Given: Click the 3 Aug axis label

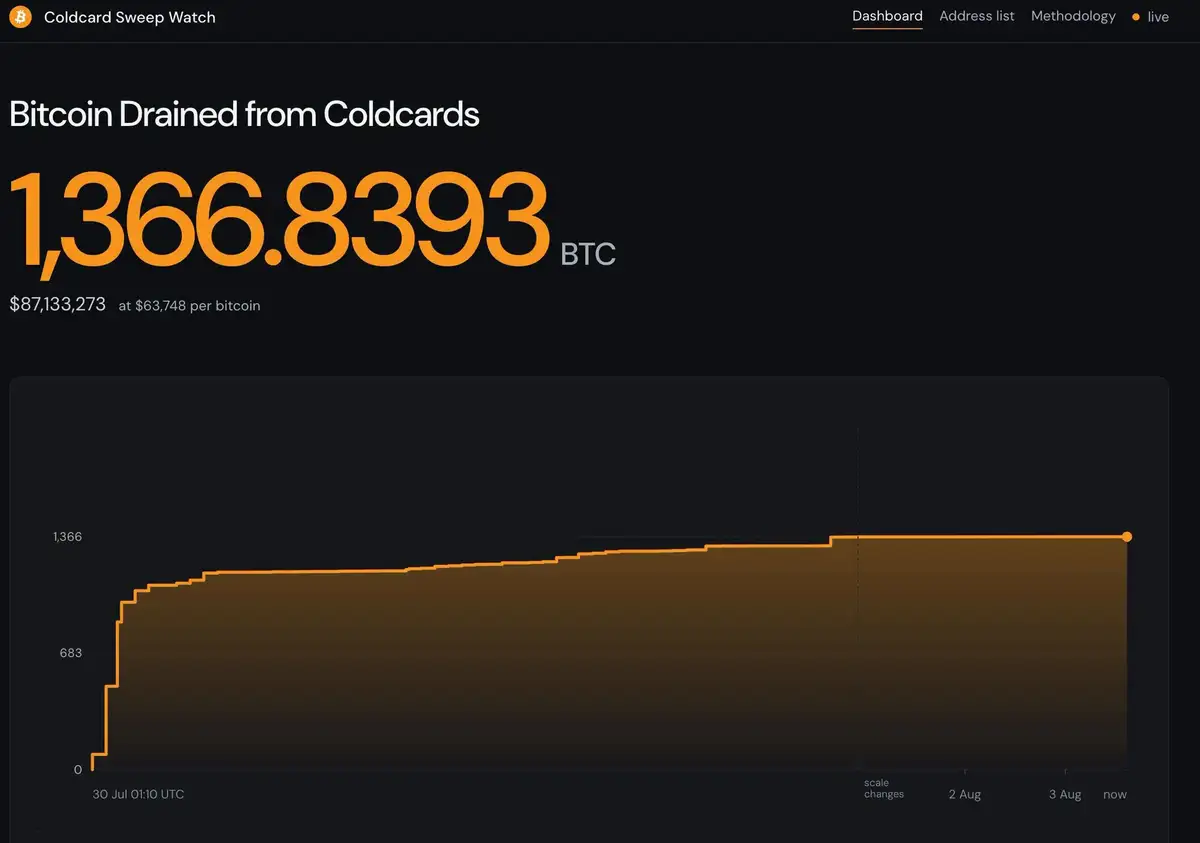Looking at the screenshot, I should (x=1065, y=794).
